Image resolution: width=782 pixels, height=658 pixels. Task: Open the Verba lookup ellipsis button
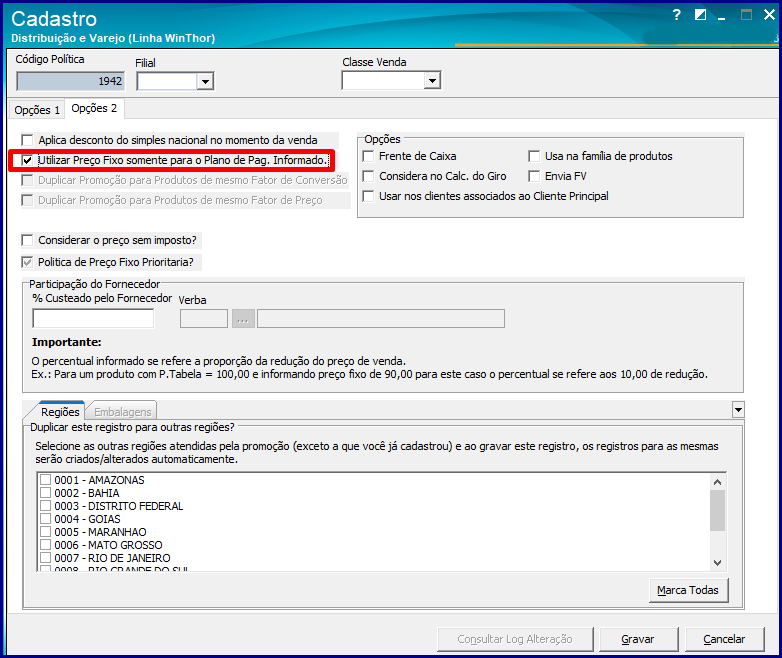tap(243, 319)
